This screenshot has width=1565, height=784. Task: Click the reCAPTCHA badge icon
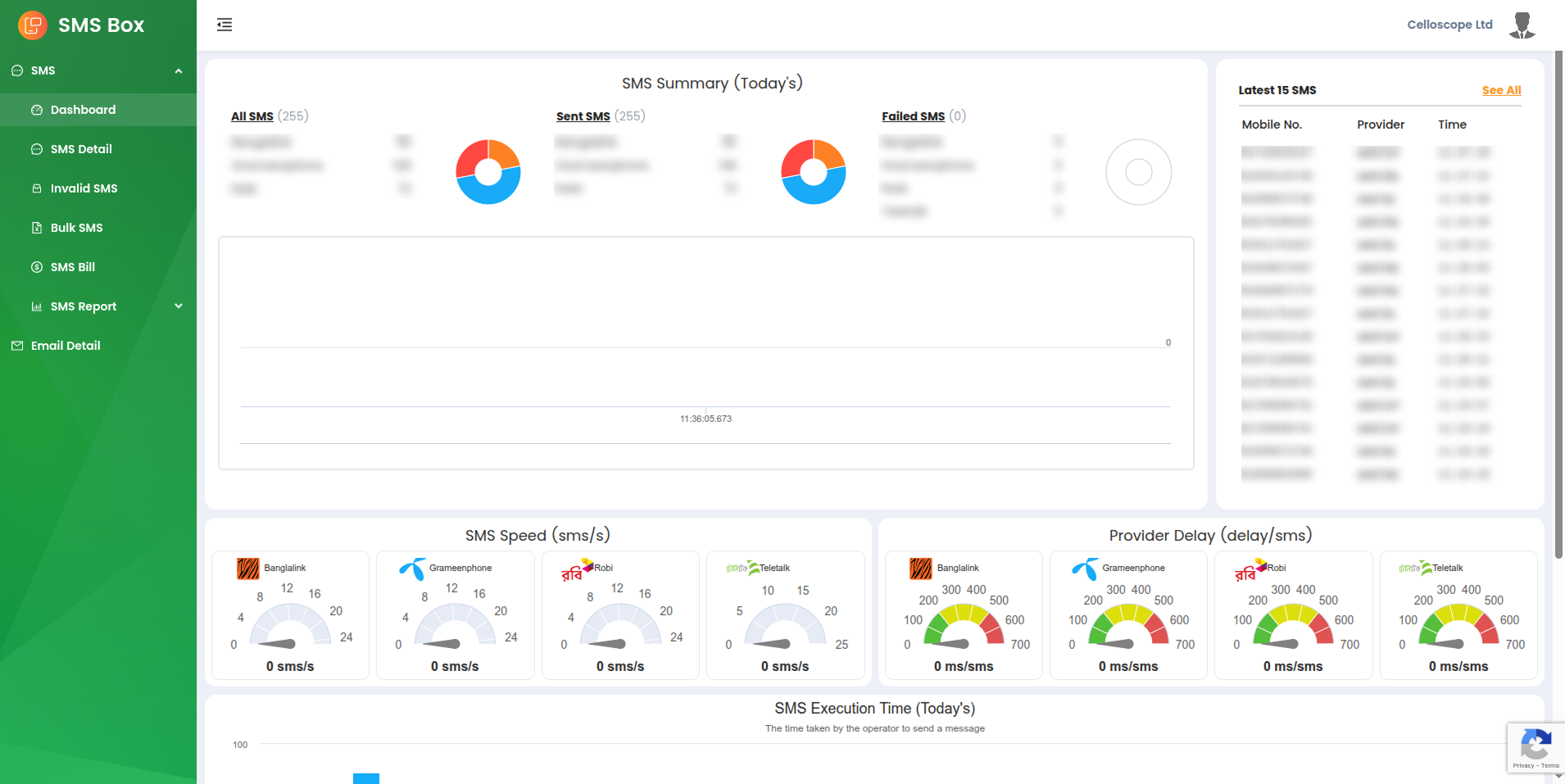(1535, 746)
